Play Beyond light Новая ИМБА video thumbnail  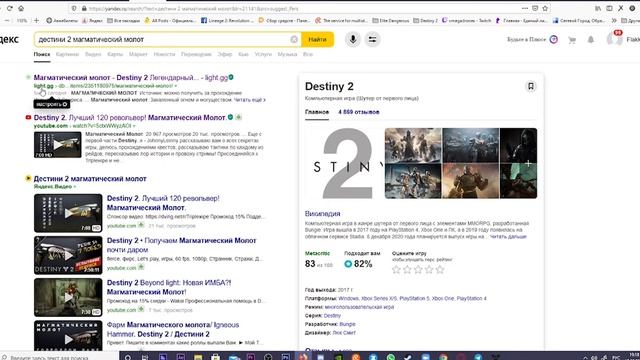tap(68, 297)
